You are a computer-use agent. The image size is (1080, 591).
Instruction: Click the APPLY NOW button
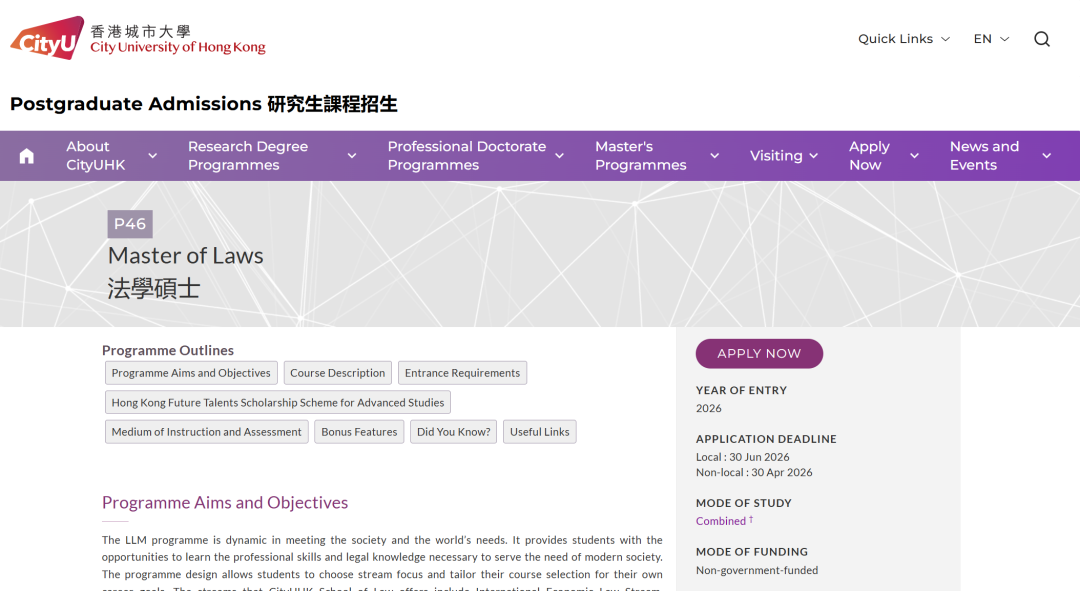tap(759, 353)
